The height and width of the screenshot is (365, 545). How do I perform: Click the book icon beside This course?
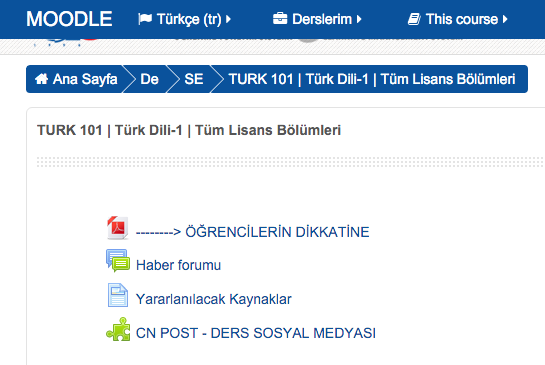[x=414, y=19]
